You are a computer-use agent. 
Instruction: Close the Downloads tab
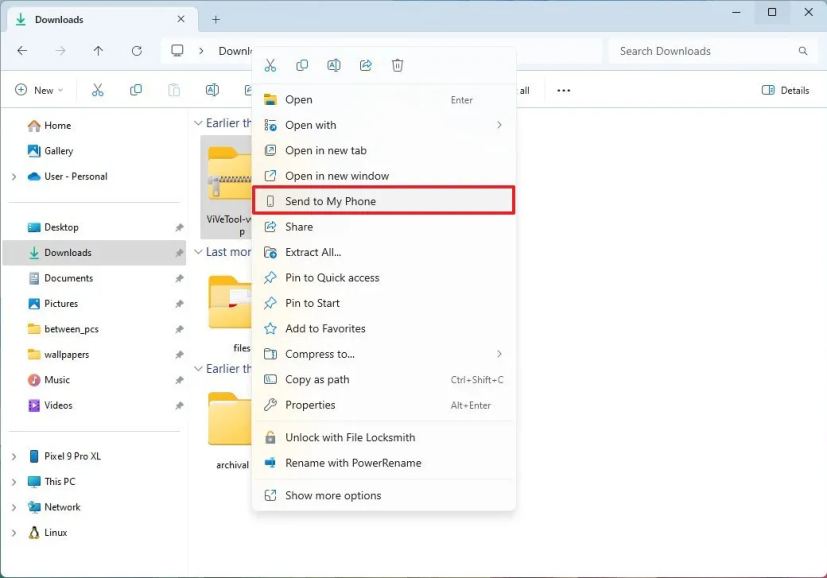pyautogui.click(x=181, y=19)
